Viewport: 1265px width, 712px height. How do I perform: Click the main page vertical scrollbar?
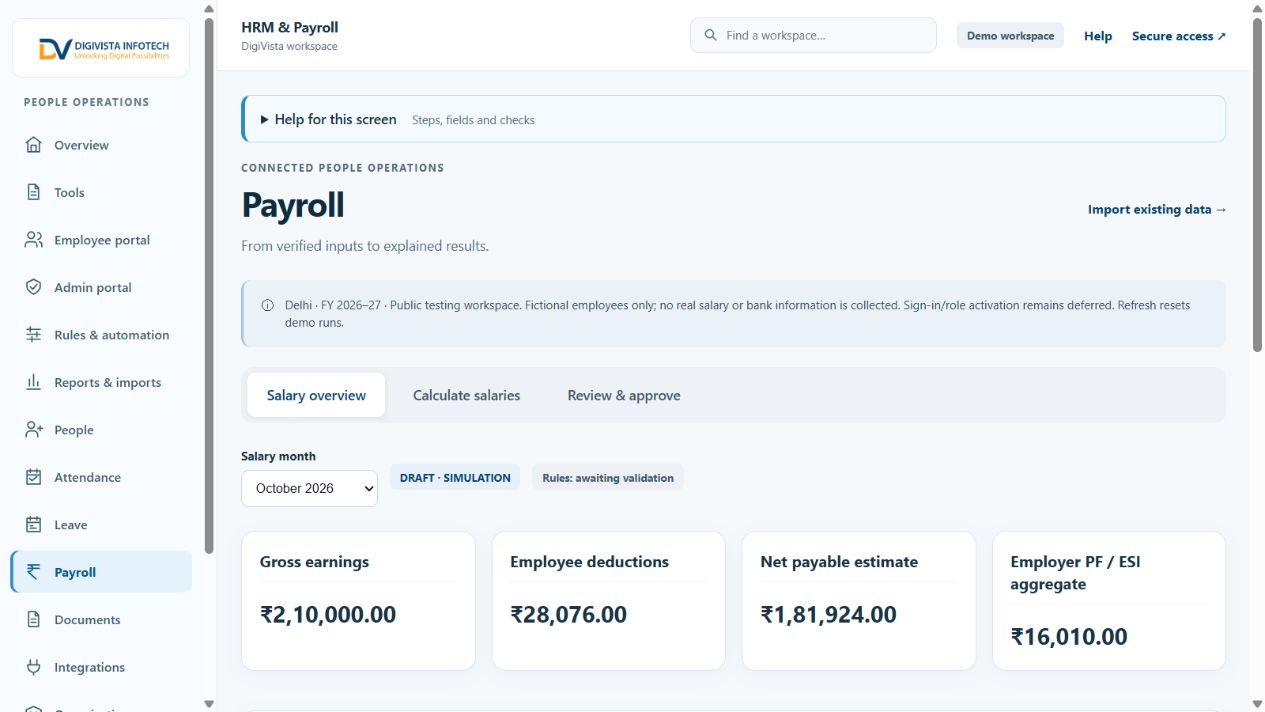pyautogui.click(x=1257, y=185)
